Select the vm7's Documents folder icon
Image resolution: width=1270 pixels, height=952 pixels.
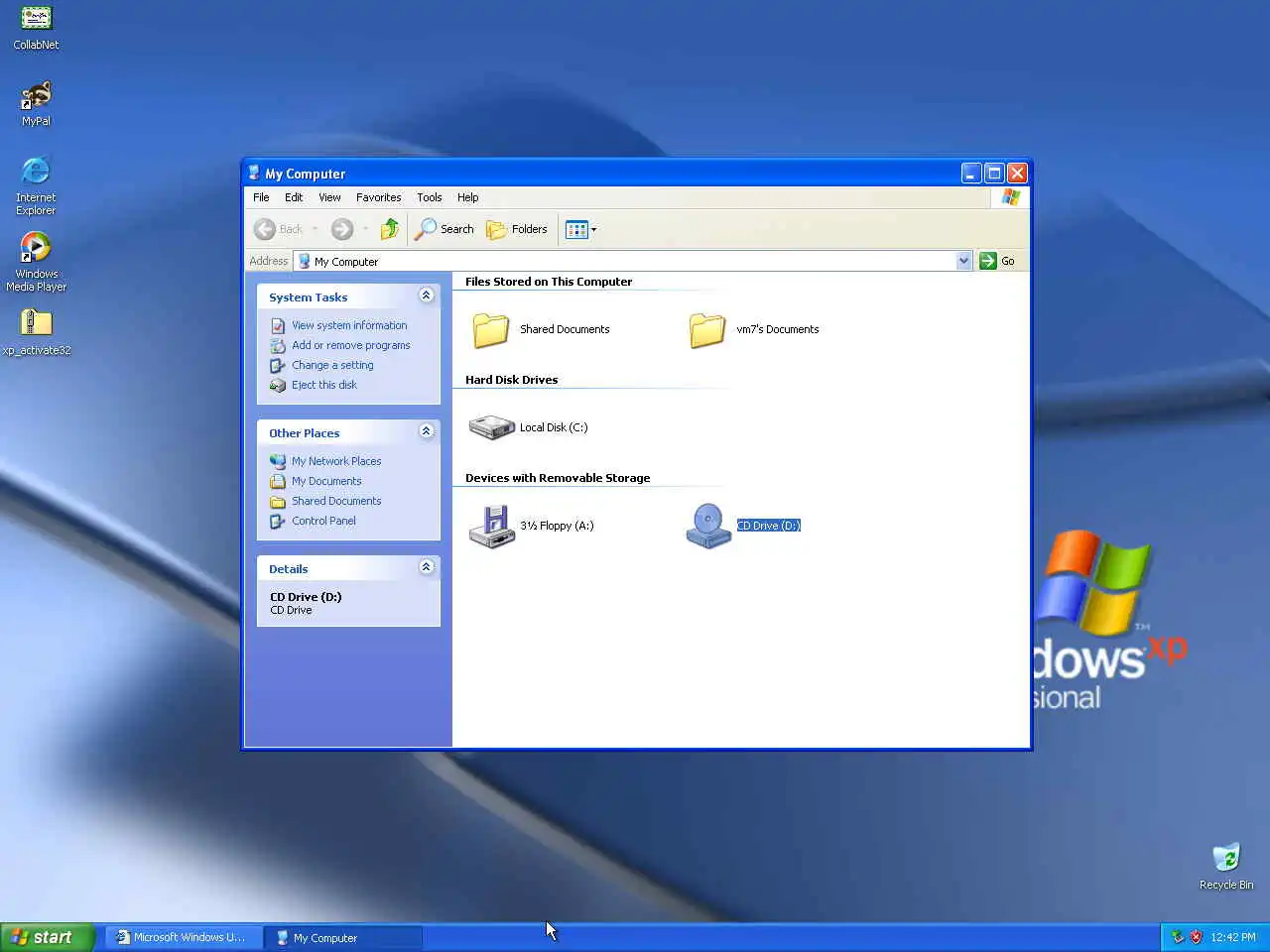coord(707,329)
